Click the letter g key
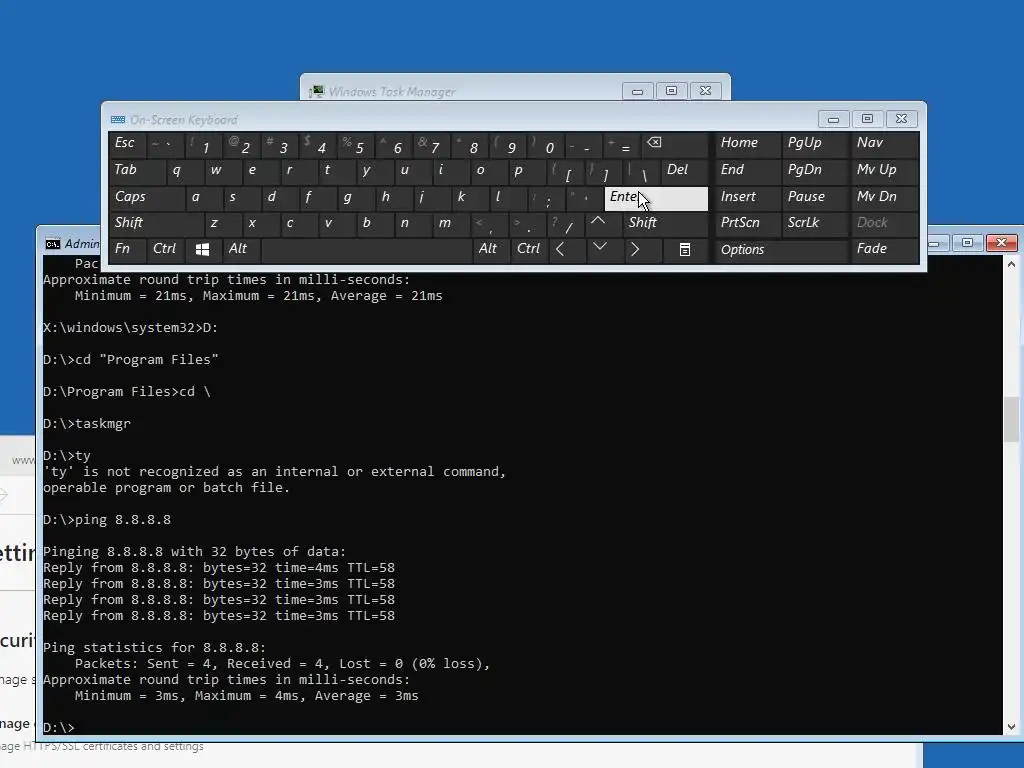Image resolution: width=1024 pixels, height=768 pixels. click(356, 197)
